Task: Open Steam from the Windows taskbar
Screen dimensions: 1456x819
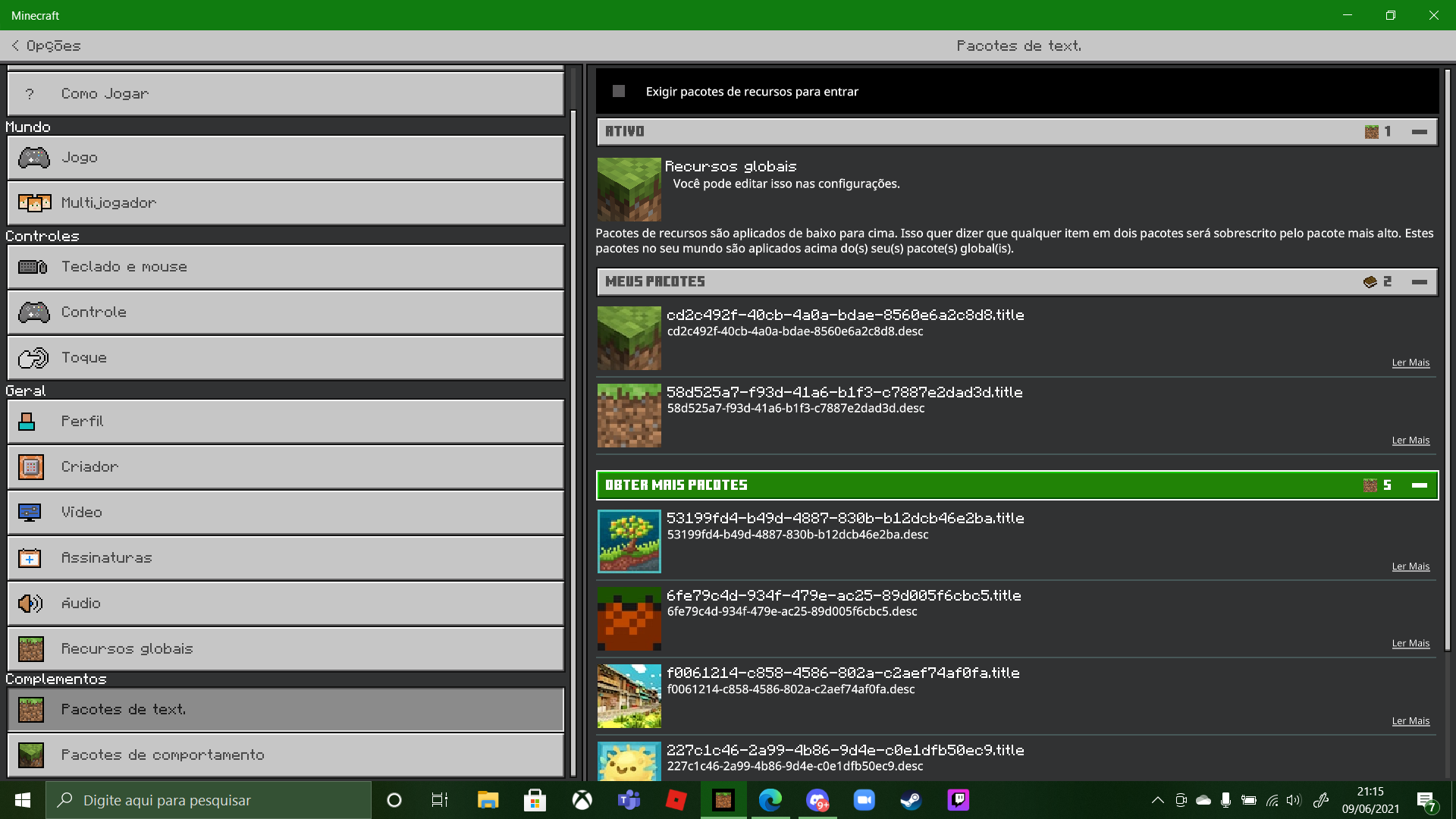Action: pyautogui.click(x=911, y=800)
